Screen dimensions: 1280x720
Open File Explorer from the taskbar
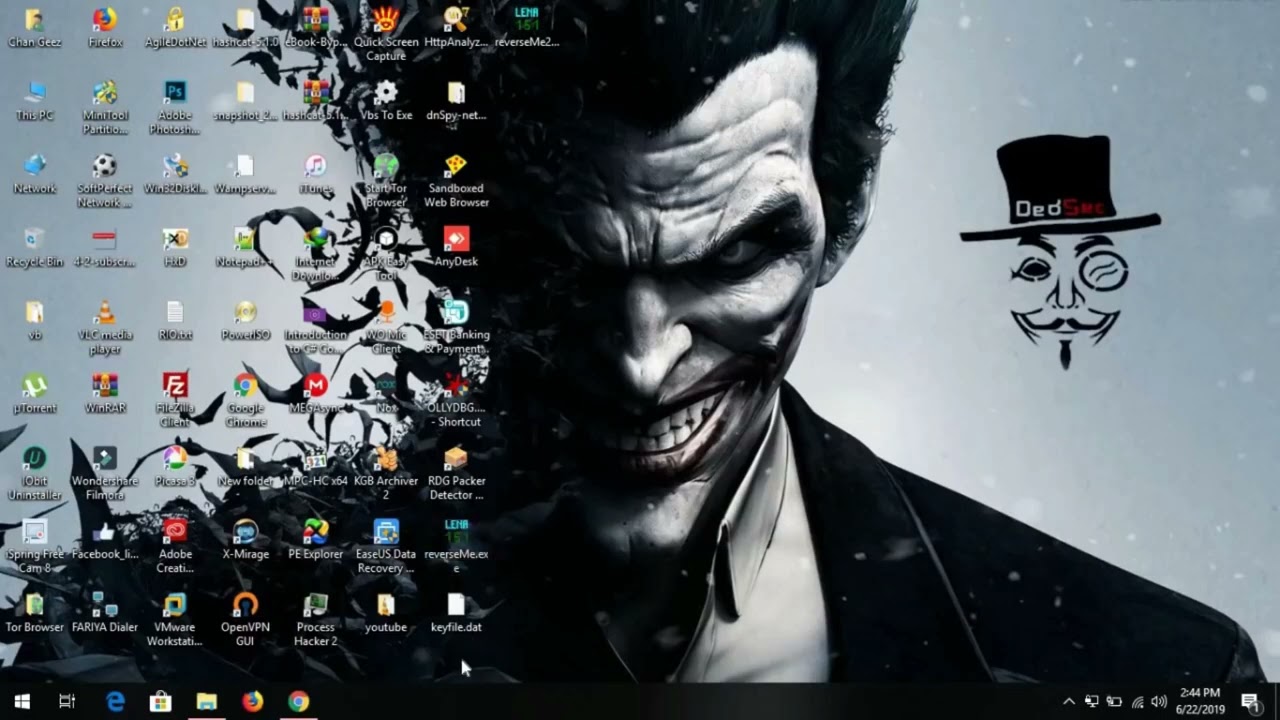(x=207, y=701)
